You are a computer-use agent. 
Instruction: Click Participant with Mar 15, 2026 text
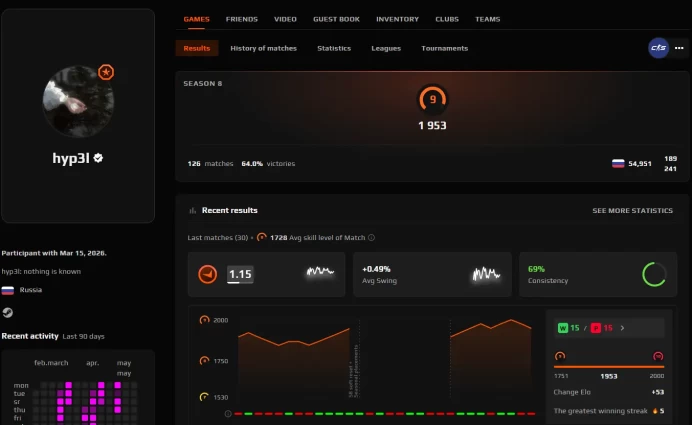click(54, 253)
